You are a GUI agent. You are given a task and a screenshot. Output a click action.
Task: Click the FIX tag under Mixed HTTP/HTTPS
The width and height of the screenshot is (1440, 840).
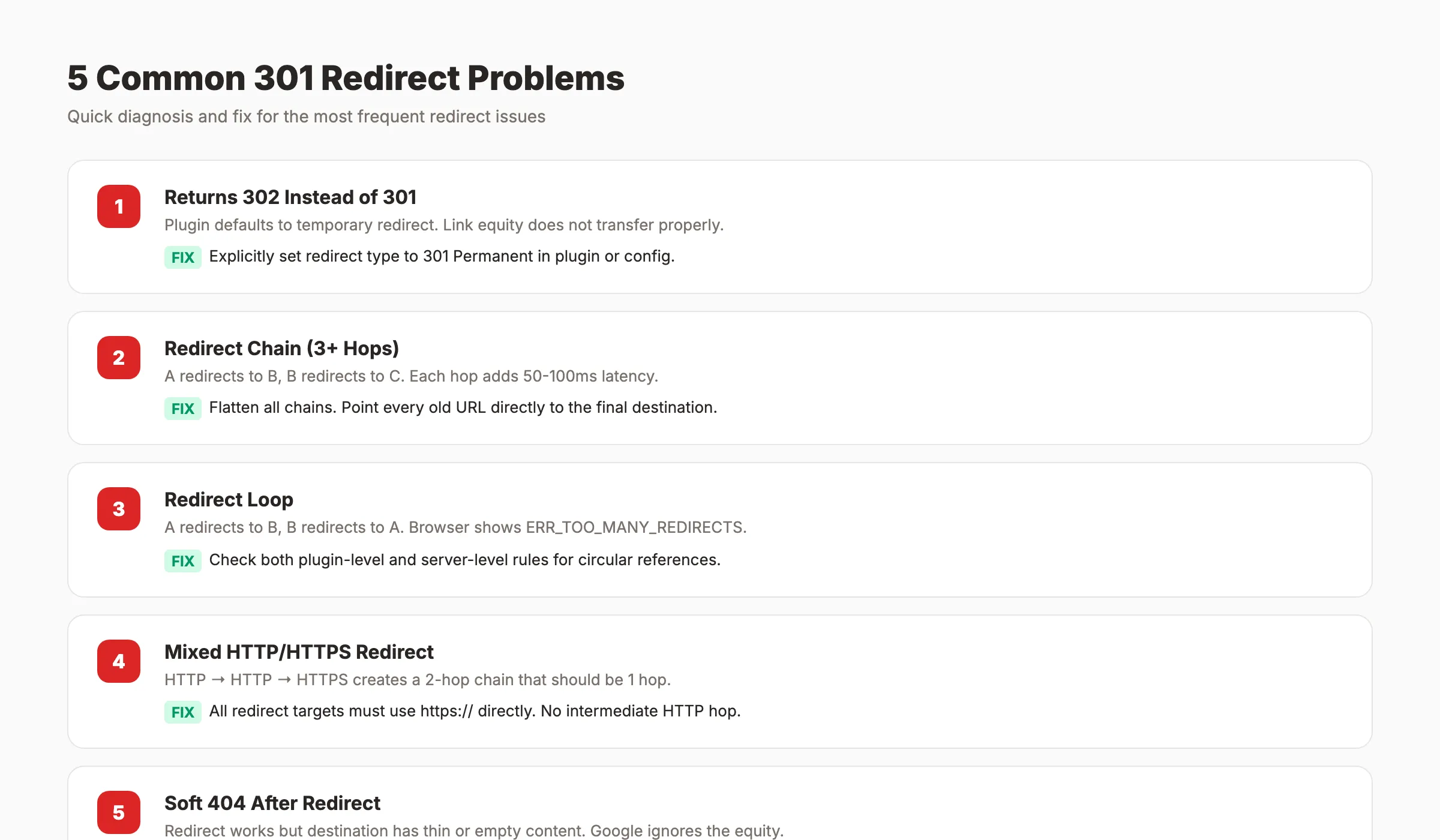point(182,712)
